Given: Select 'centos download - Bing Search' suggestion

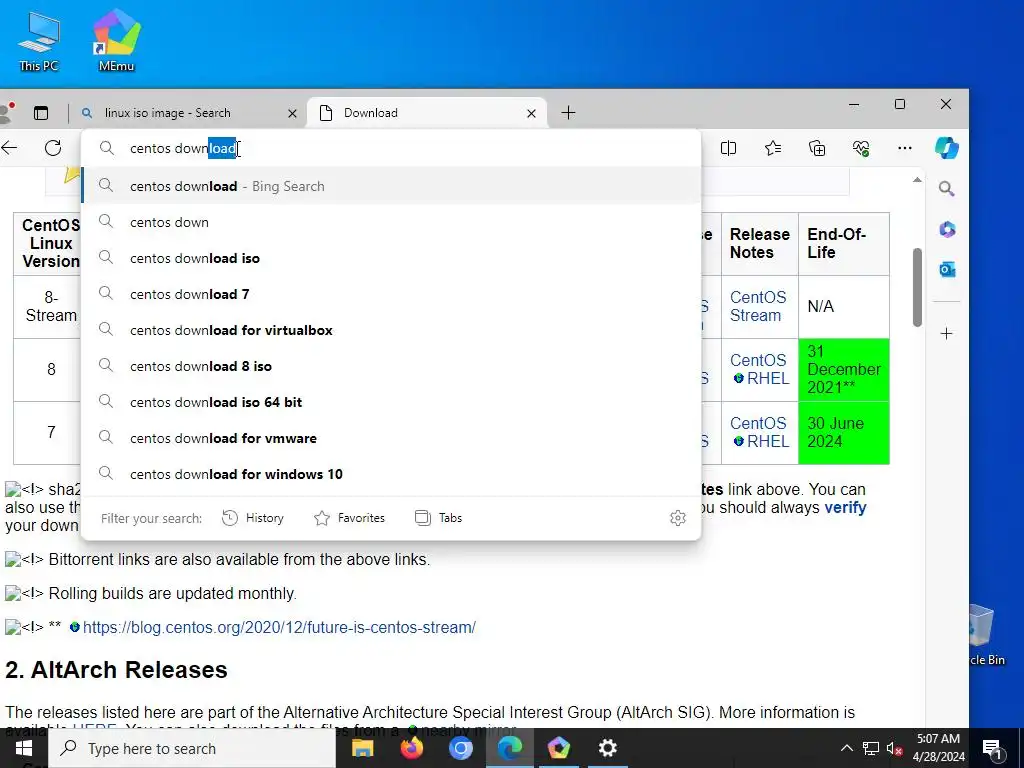Looking at the screenshot, I should (x=391, y=186).
